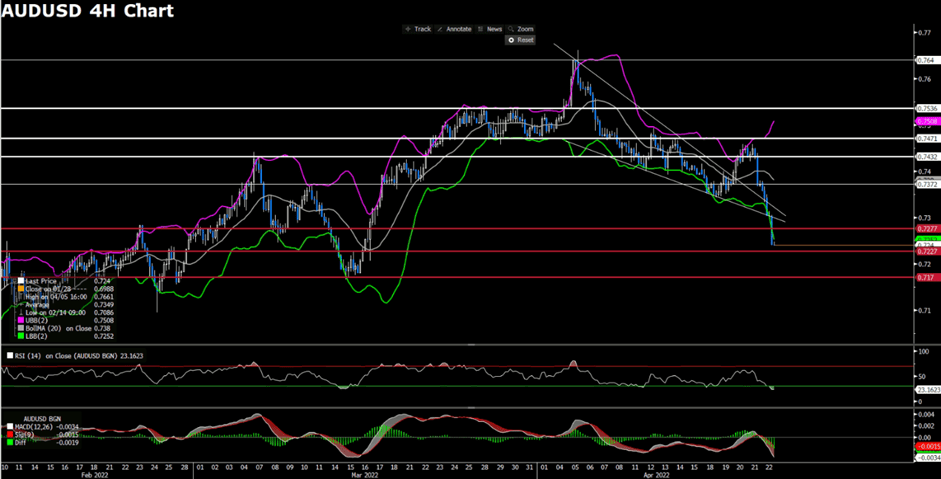Click the 0.77 price axis tick

(924, 32)
